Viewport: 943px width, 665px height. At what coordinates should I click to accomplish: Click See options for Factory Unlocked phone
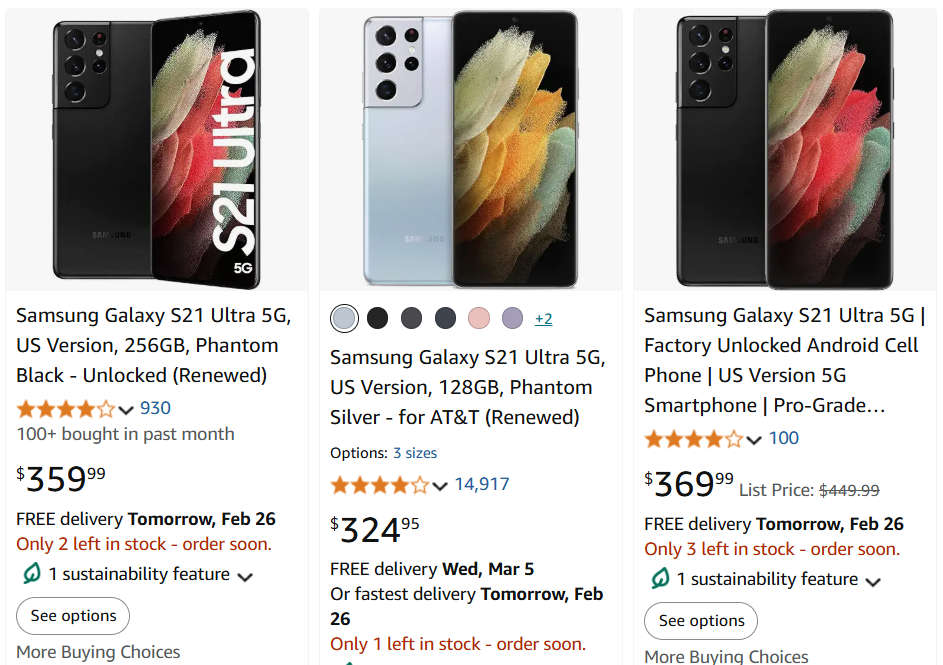tap(701, 621)
